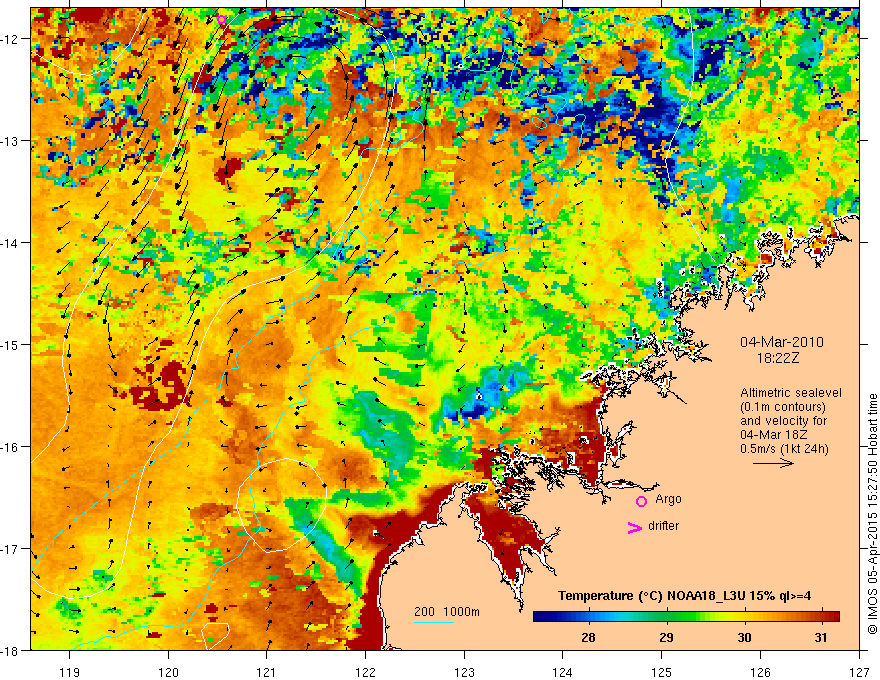The width and height of the screenshot is (880, 680).
Task: Click the longitude label '125'
Action: 662,672
